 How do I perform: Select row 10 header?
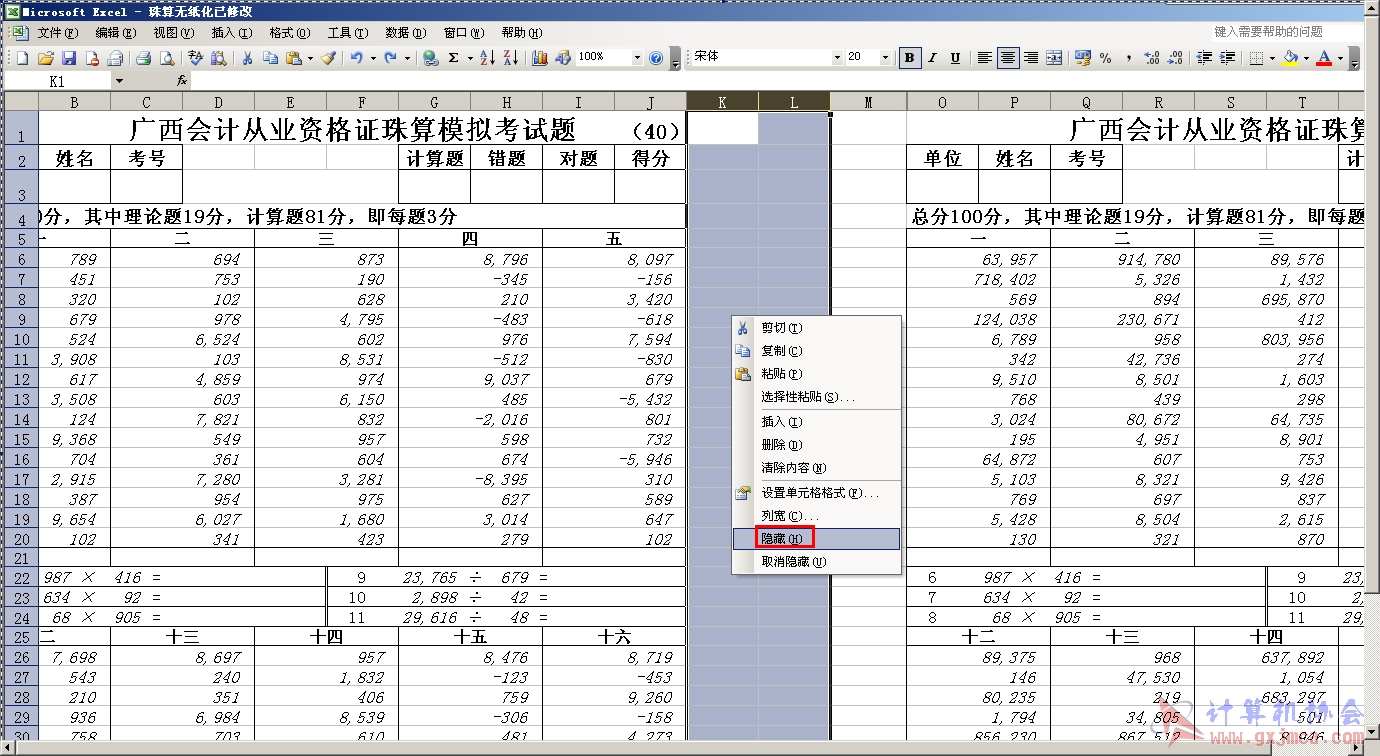[20, 339]
